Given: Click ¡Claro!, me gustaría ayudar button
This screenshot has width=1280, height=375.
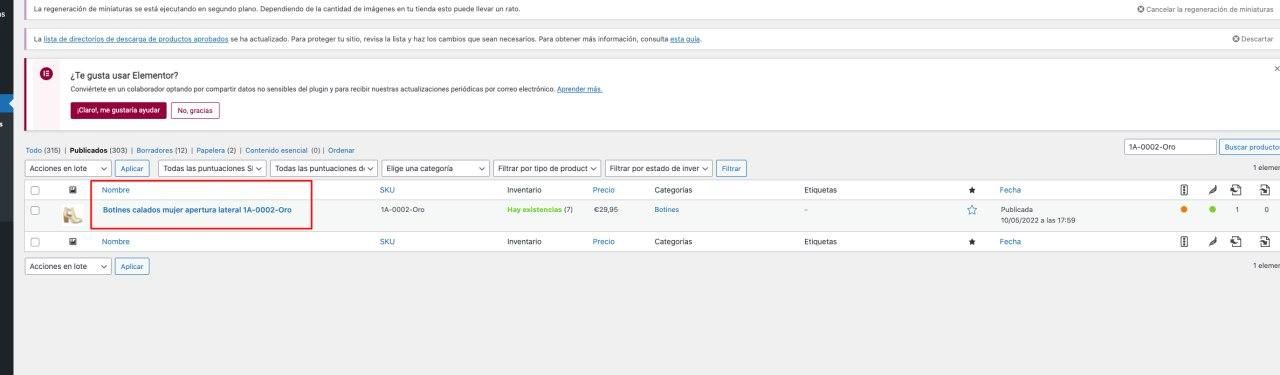Looking at the screenshot, I should pyautogui.click(x=118, y=110).
